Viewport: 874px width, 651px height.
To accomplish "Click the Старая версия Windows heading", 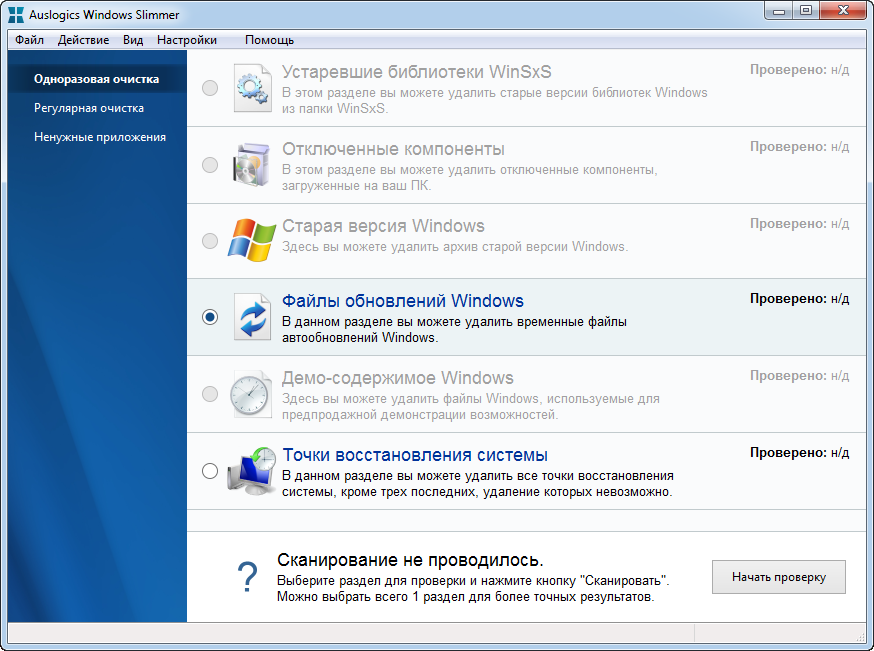I will coord(383,226).
